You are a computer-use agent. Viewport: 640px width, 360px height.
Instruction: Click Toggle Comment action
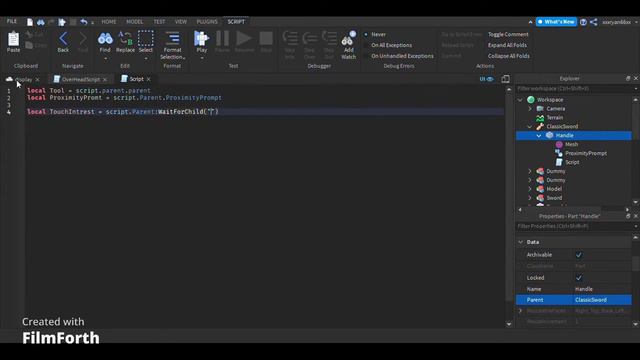508,35
